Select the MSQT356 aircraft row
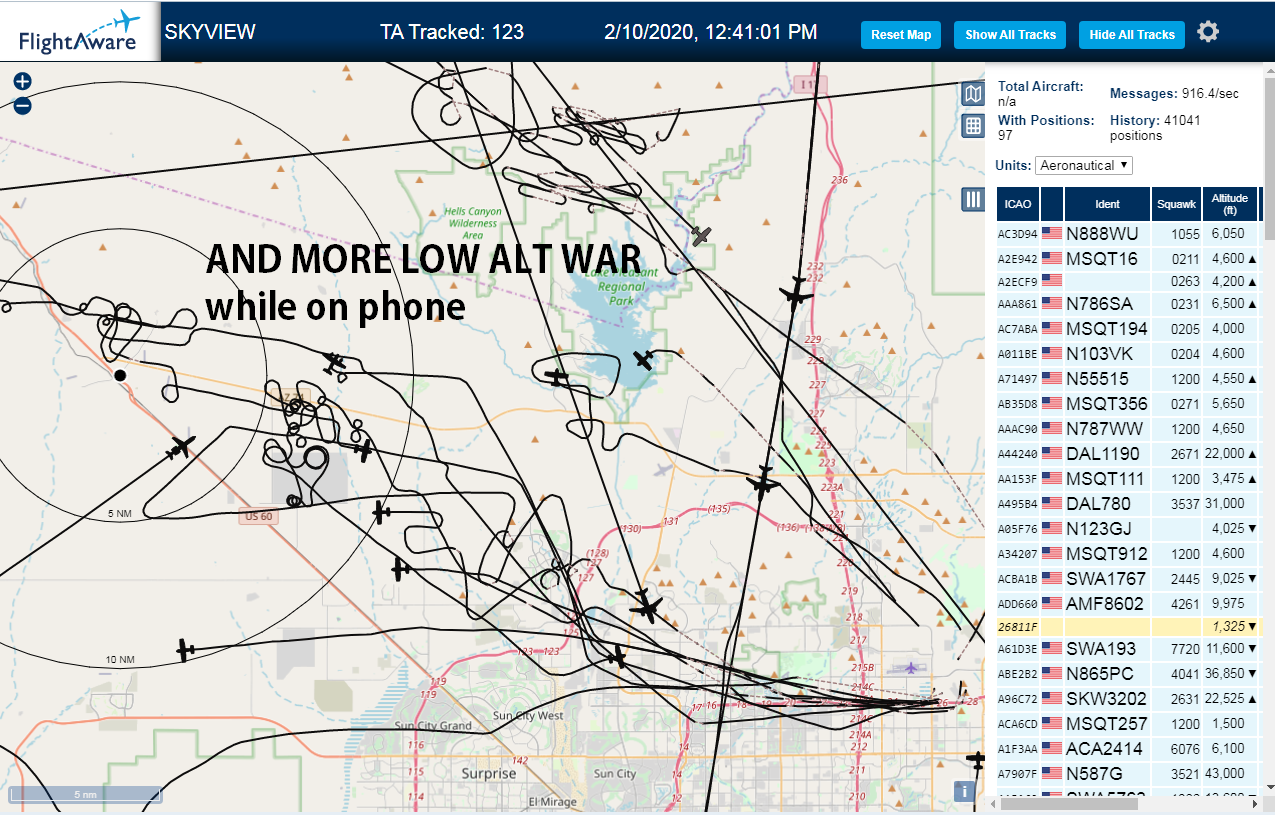The width and height of the screenshot is (1275, 815). tap(1128, 403)
